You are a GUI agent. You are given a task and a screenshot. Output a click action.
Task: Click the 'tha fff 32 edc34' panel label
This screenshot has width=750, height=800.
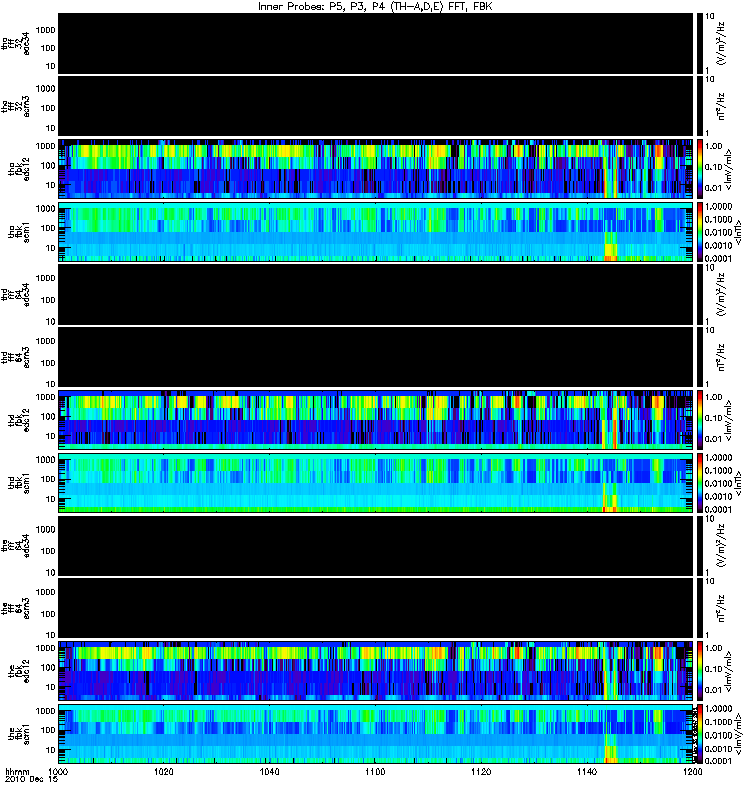pos(16,44)
